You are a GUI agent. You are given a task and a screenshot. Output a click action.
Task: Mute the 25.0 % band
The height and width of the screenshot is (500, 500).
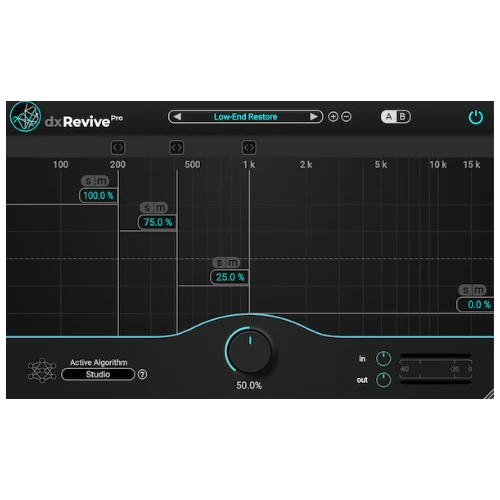tap(233, 263)
